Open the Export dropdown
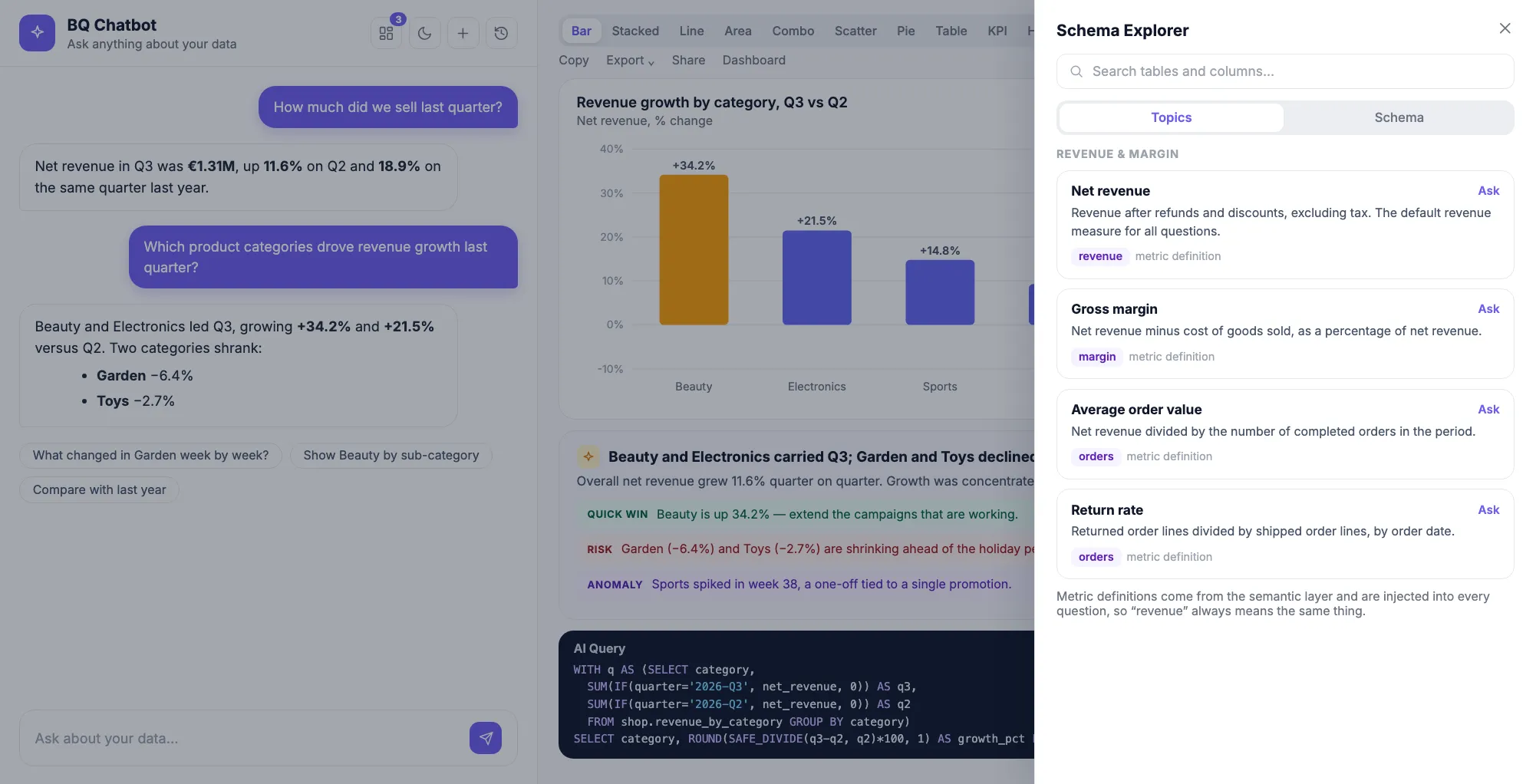The height and width of the screenshot is (784, 1536). tap(630, 60)
